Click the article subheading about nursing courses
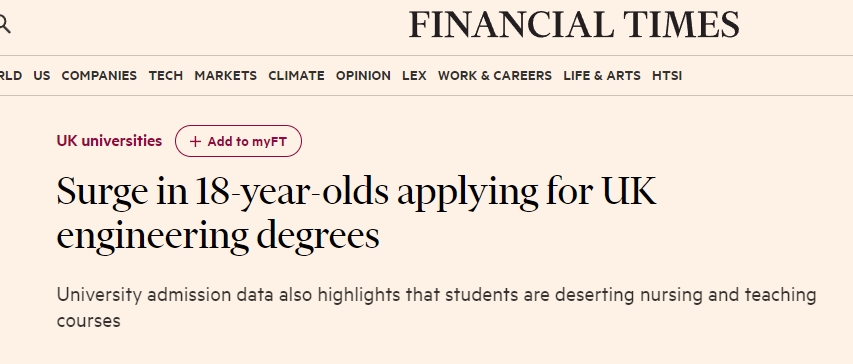 tap(436, 307)
